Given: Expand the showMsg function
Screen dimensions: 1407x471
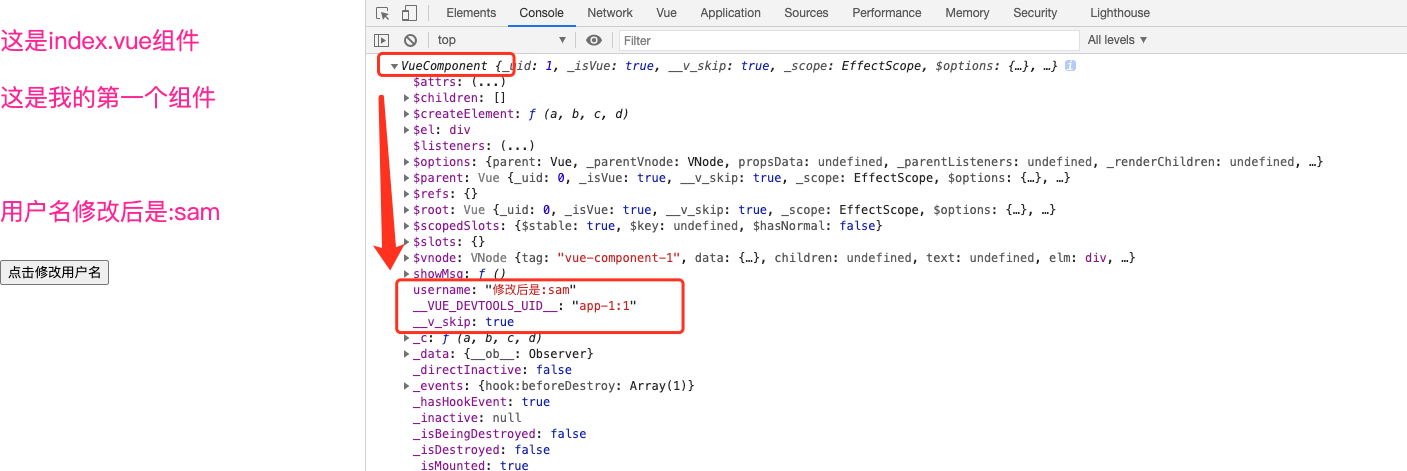Looking at the screenshot, I should (406, 274).
